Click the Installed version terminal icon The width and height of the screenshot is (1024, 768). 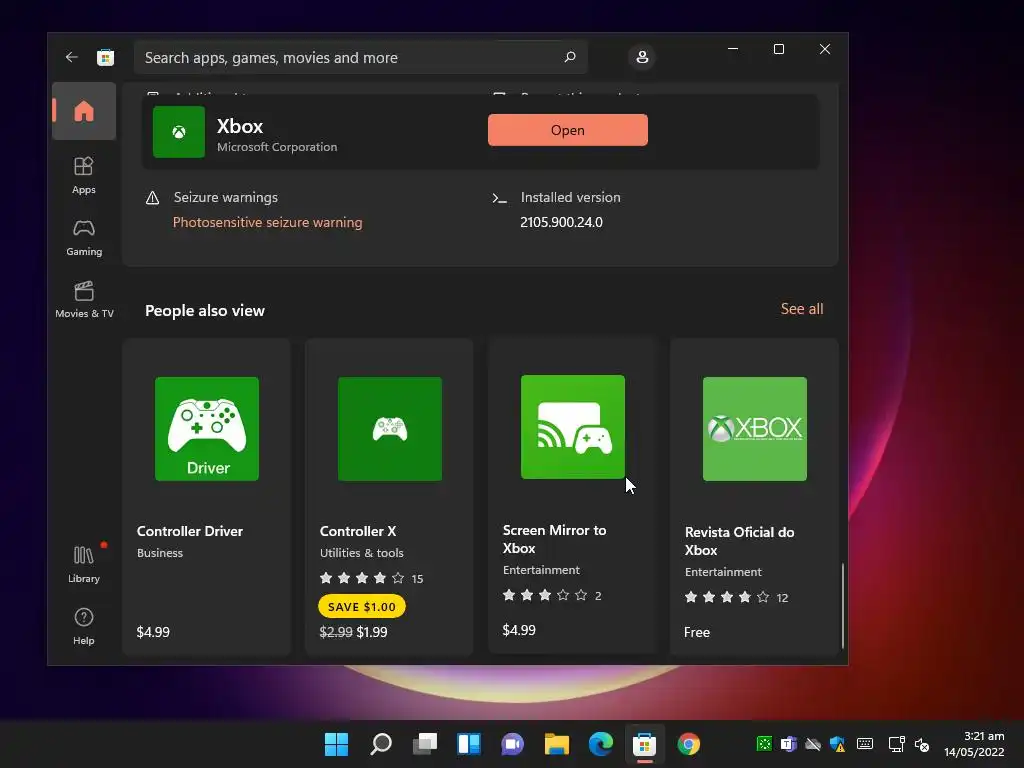click(x=499, y=198)
